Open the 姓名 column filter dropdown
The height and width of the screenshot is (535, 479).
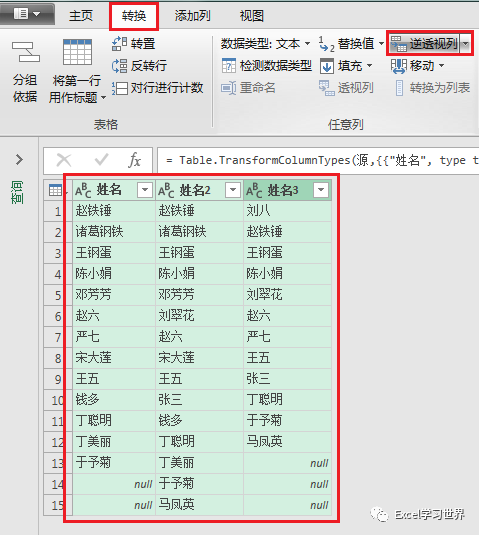click(145, 190)
